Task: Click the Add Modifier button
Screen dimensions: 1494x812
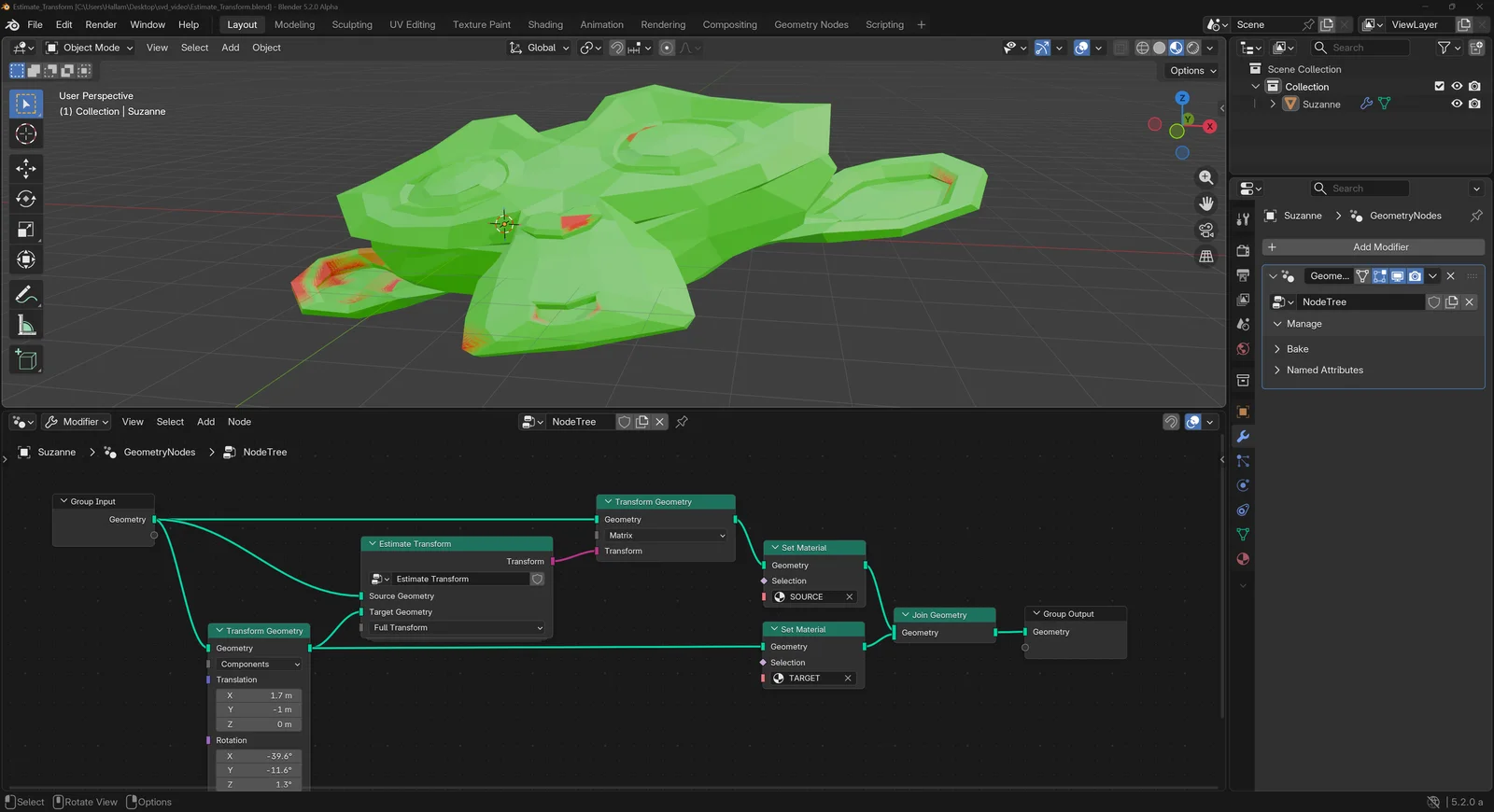Action: [1374, 247]
